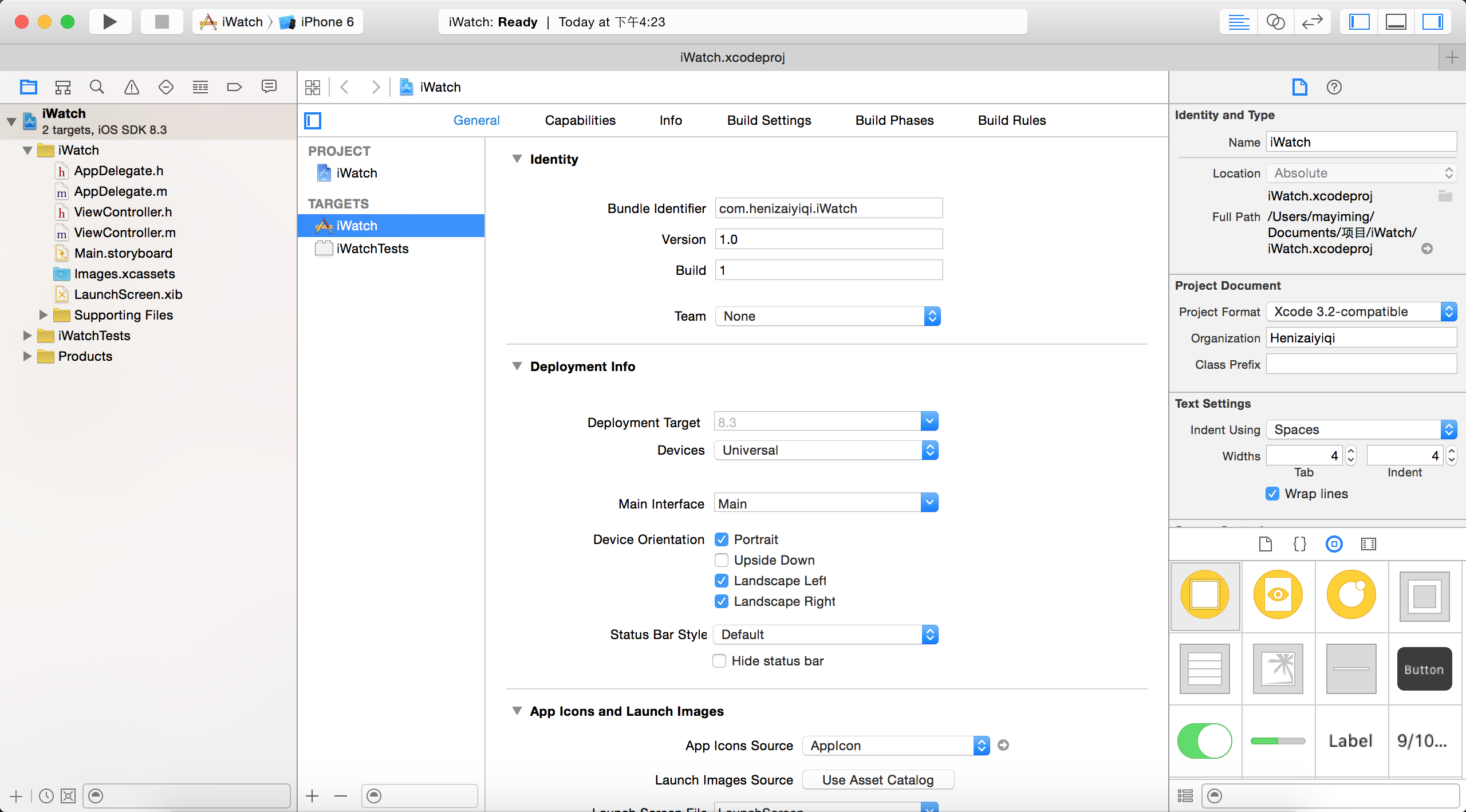Viewport: 1466px width, 812px height.
Task: Enable Hide status bar checkbox
Action: pyautogui.click(x=719, y=661)
